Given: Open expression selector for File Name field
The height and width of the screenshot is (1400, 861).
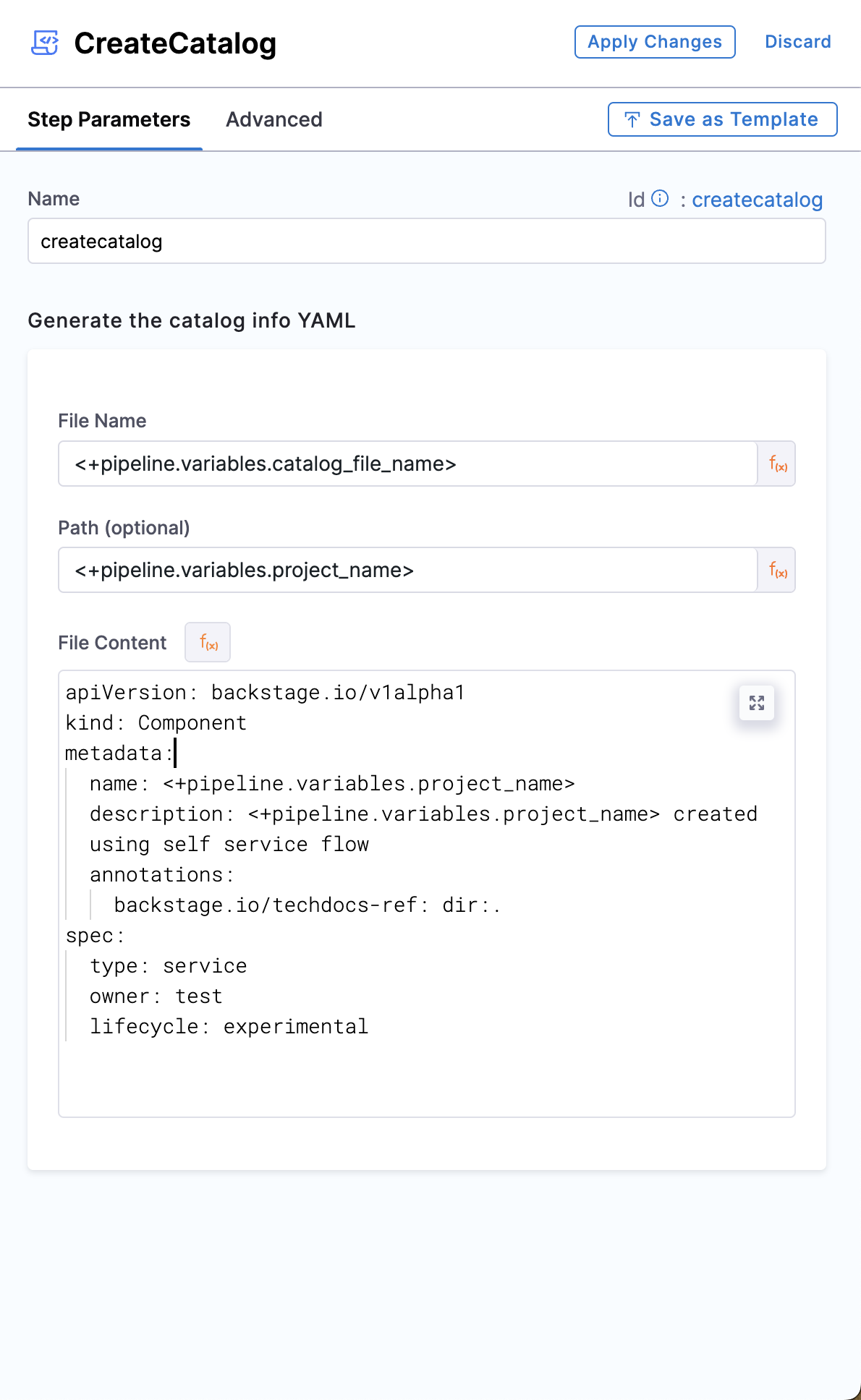Looking at the screenshot, I should 777,464.
